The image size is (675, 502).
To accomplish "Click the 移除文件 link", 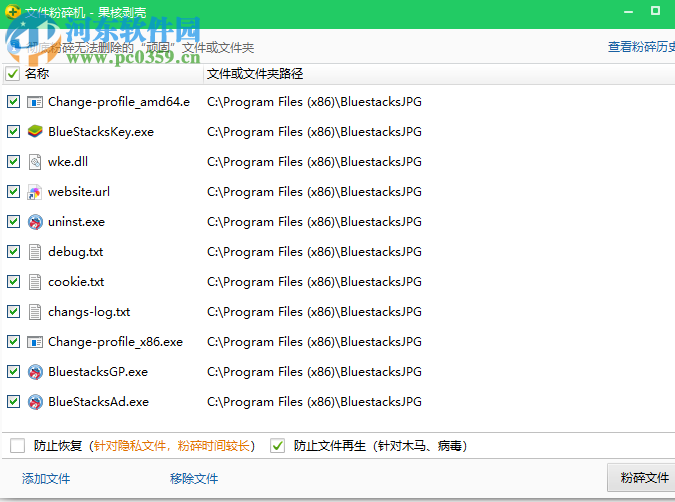I will coord(194,478).
